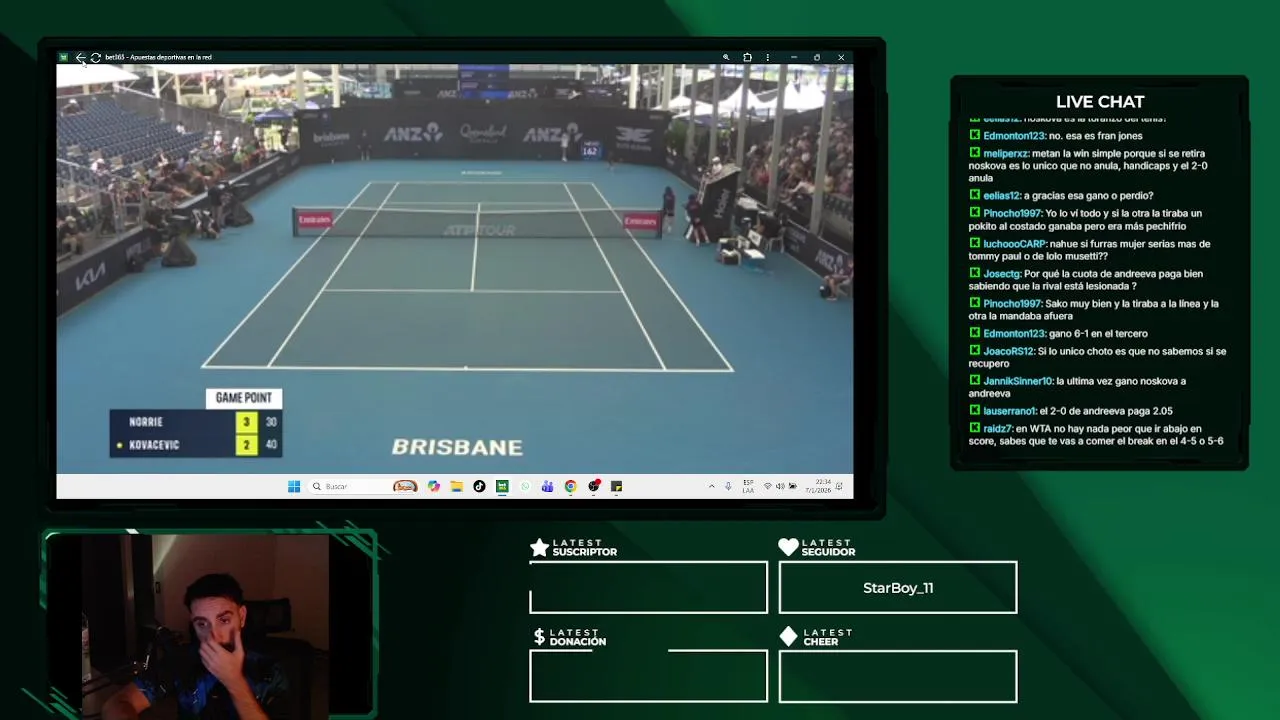The image size is (1280, 720).
Task: Minimize the bet365 window
Action: tap(793, 57)
